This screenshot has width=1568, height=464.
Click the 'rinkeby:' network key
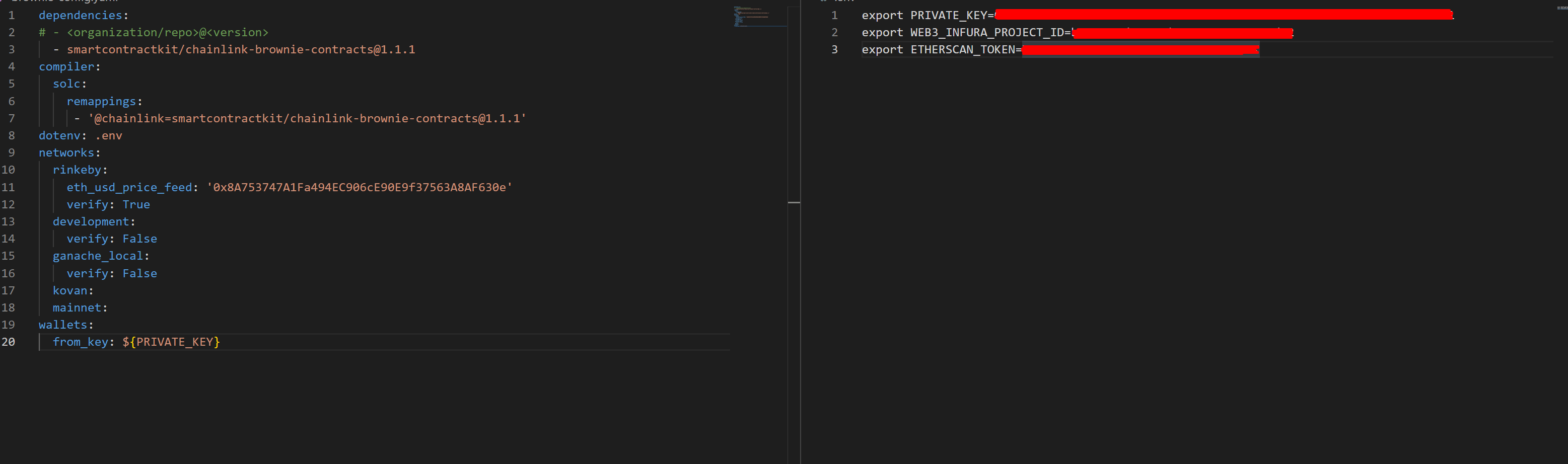[x=80, y=170]
